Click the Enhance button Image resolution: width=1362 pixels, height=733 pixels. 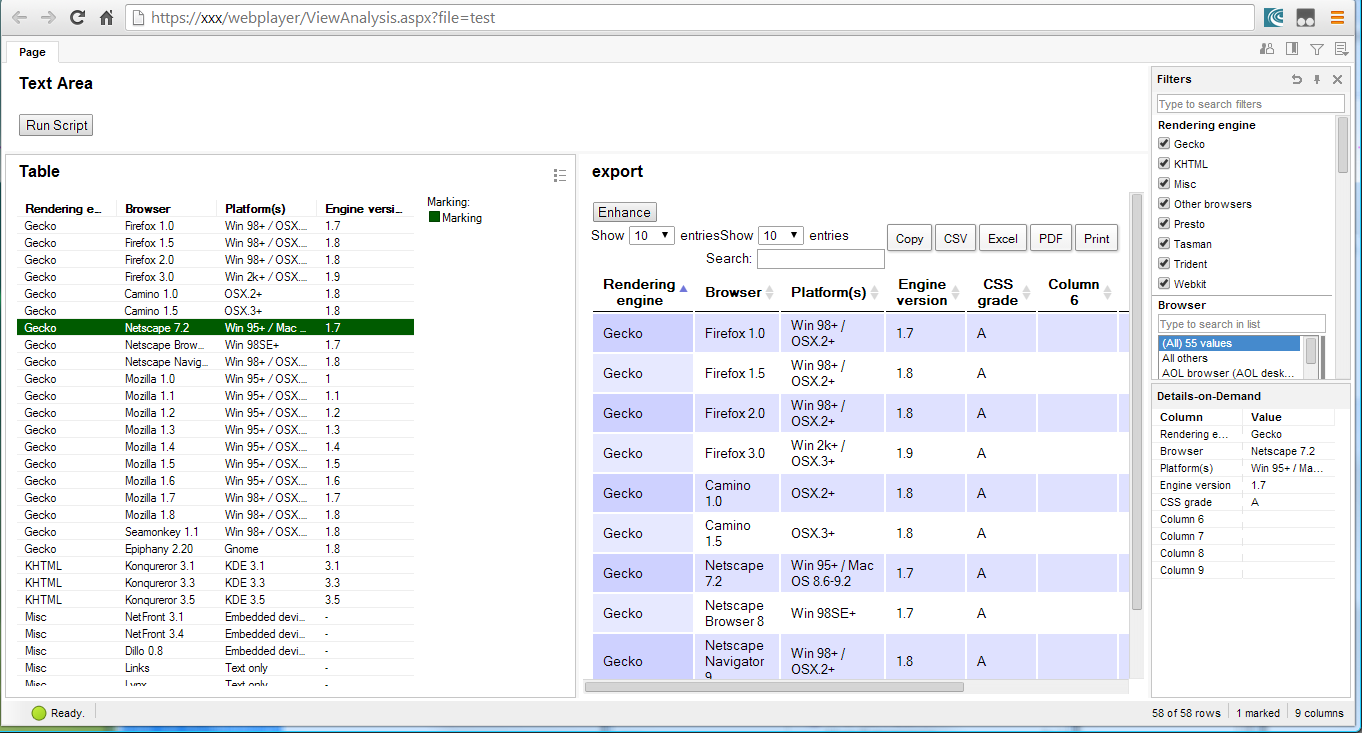point(625,212)
